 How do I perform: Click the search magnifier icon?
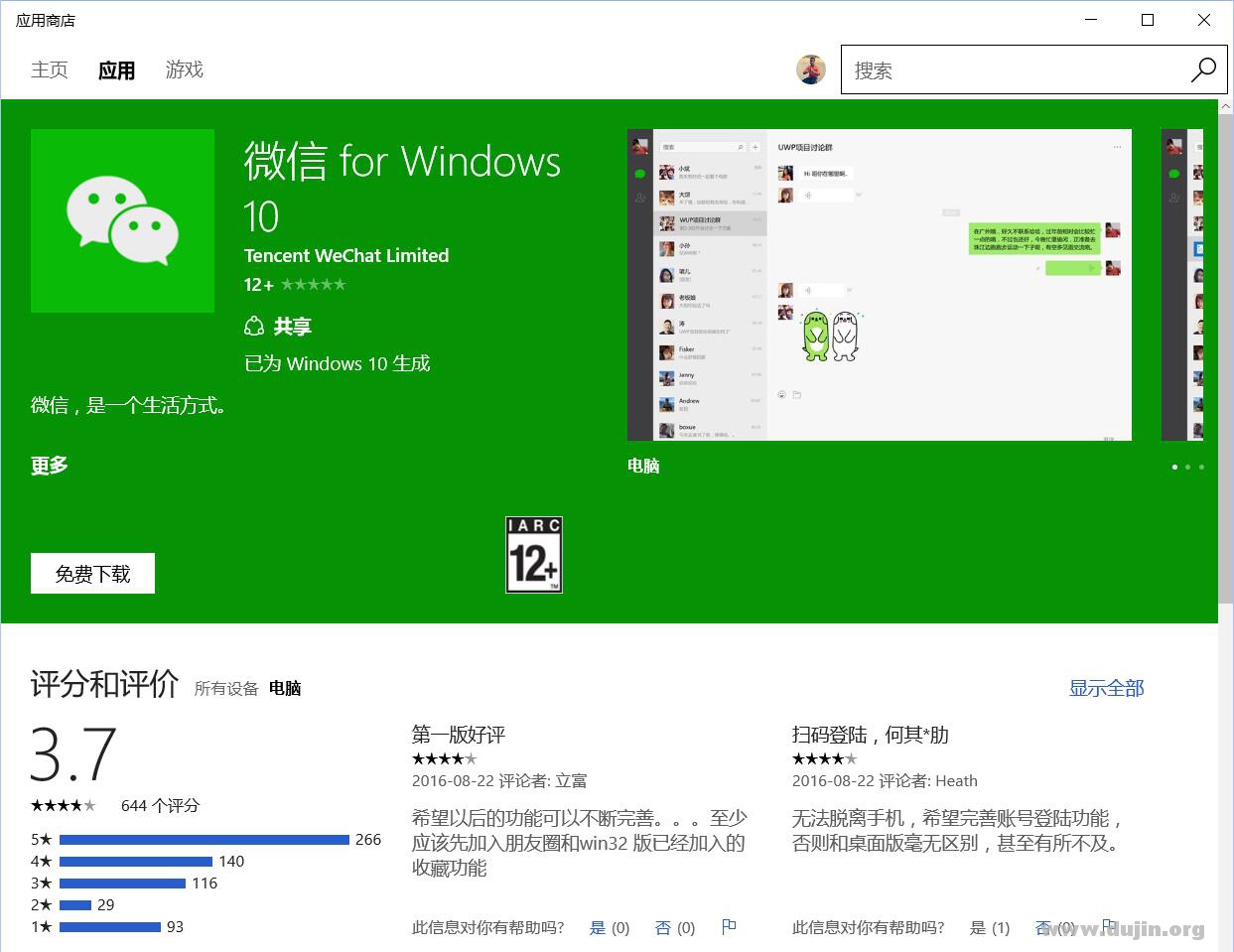pyautogui.click(x=1202, y=69)
